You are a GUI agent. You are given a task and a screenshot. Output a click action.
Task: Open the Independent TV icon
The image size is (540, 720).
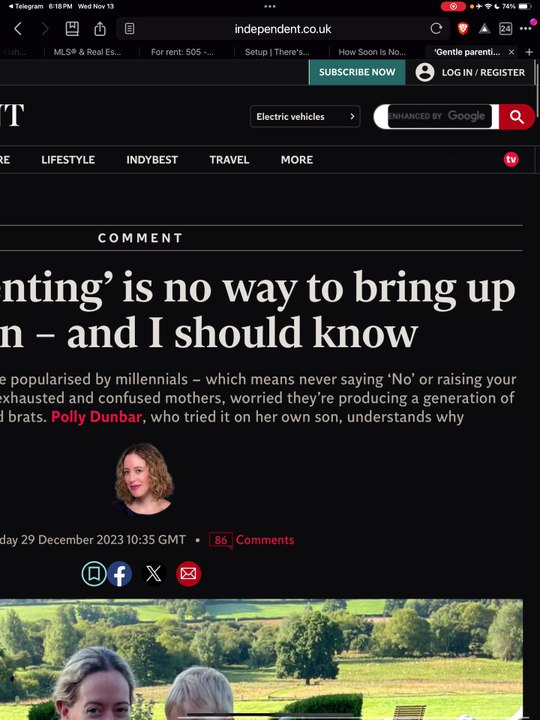tap(511, 159)
